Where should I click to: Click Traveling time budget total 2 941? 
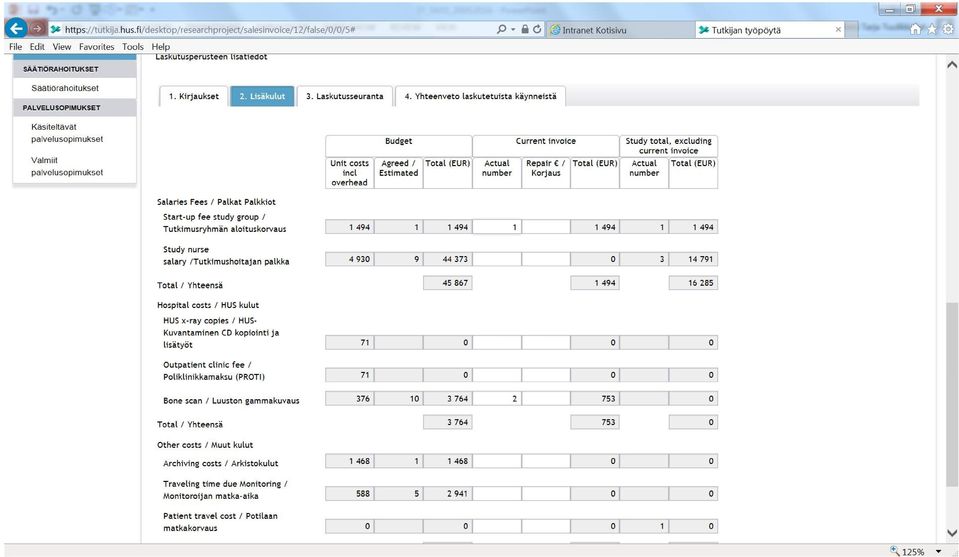[448, 493]
